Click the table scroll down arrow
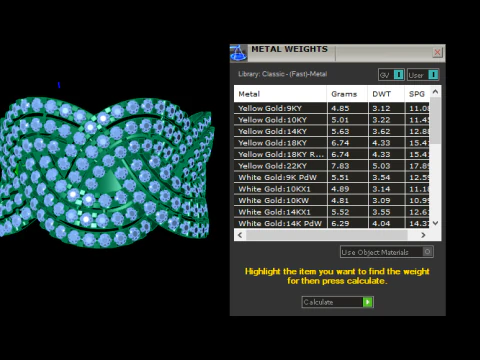 point(435,223)
